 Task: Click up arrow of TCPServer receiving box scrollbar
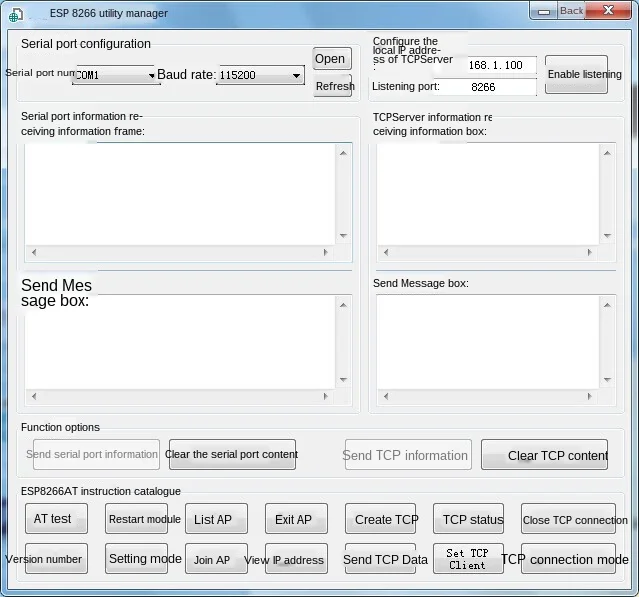[607, 153]
